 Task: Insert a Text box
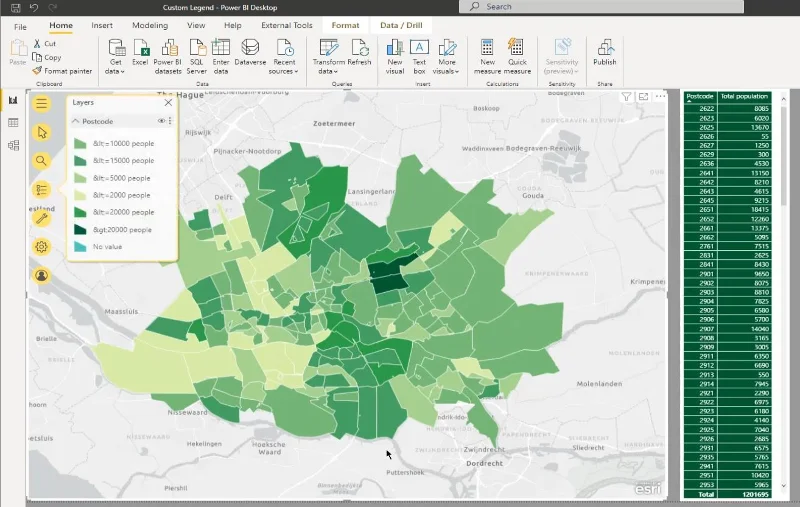(x=419, y=57)
